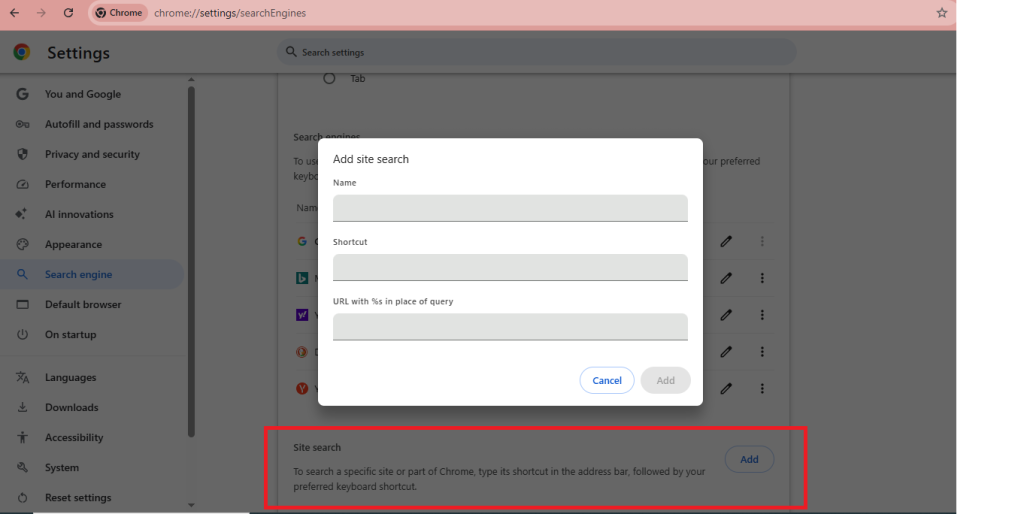Reload the page with the refresh icon
The image size is (1024, 514).
click(x=69, y=13)
